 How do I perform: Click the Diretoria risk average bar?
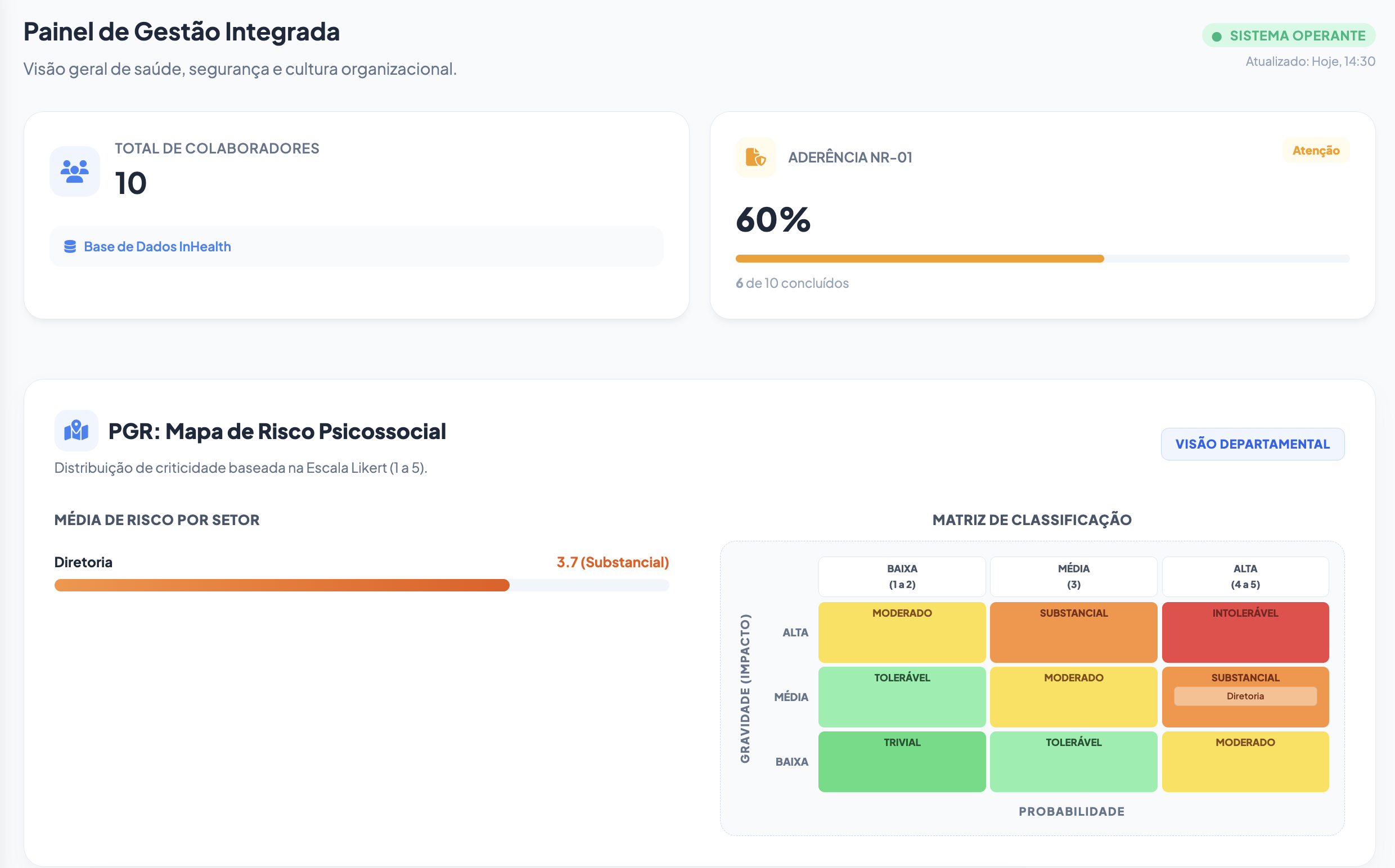point(361,585)
